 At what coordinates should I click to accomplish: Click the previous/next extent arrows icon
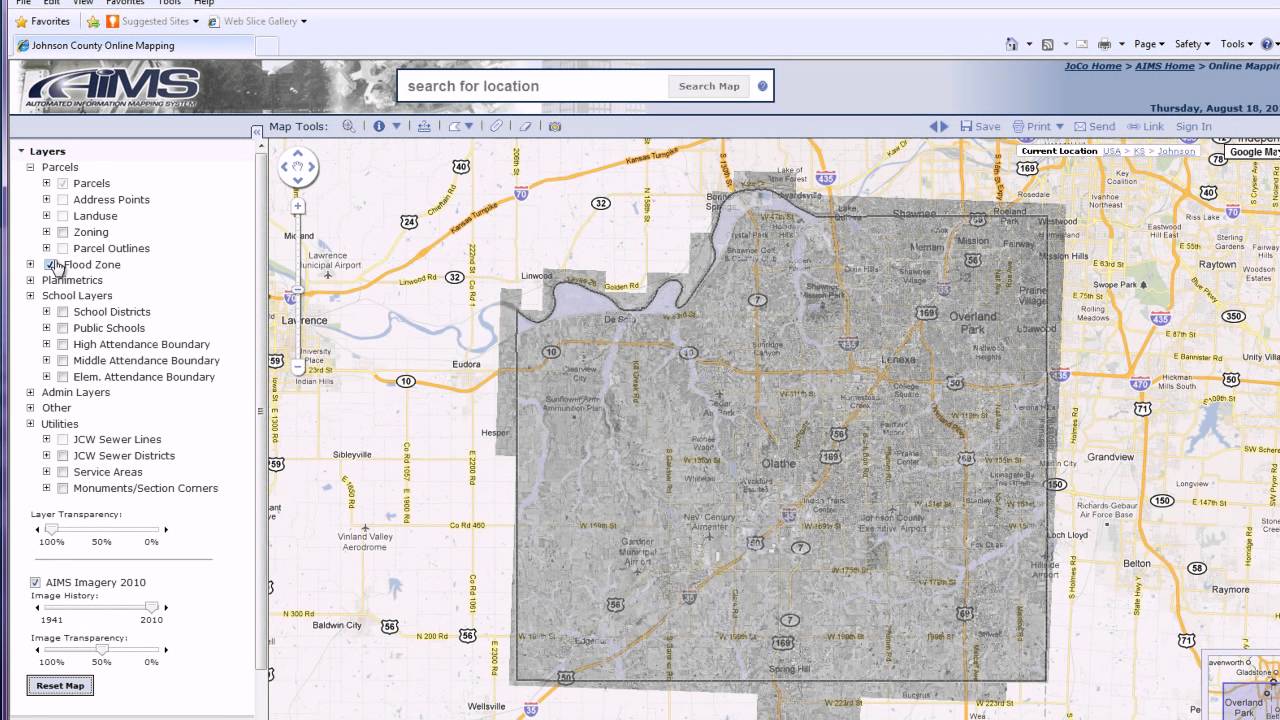[939, 126]
